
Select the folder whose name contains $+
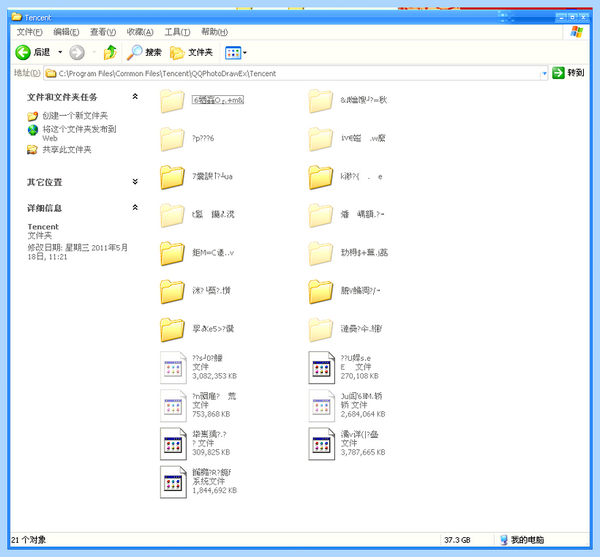[348, 252]
